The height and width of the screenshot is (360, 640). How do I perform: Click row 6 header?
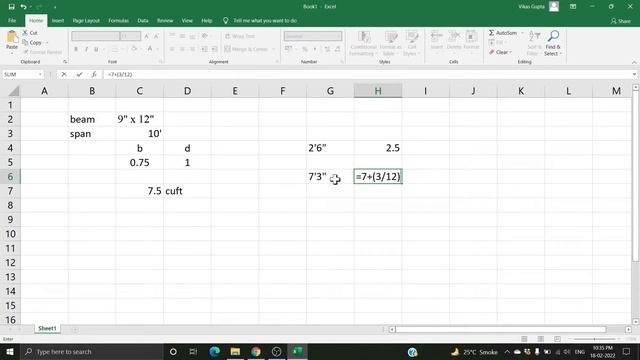click(10, 177)
